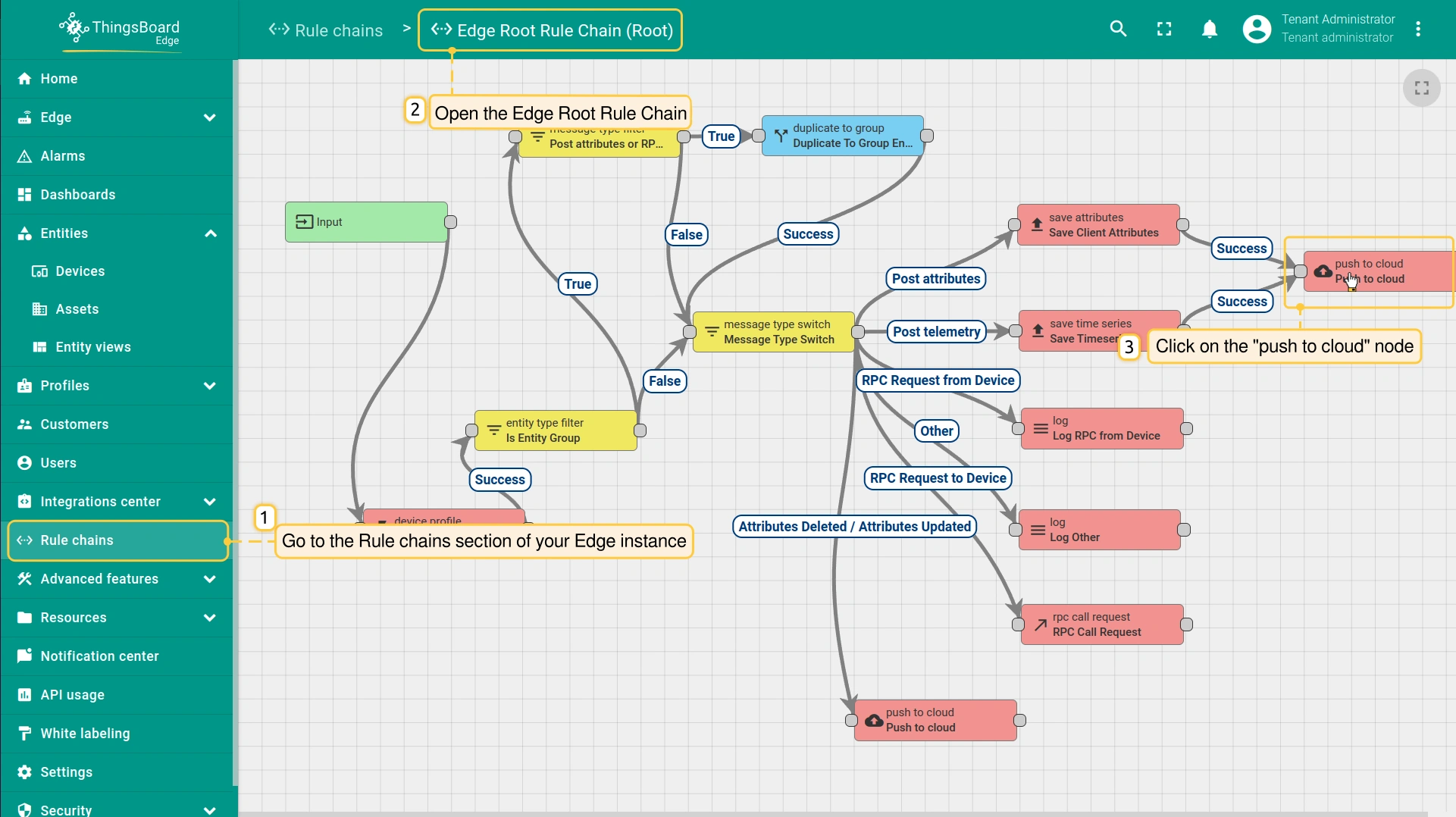Viewport: 1456px width, 817px height.
Task: Click the Post telemetry connection label
Action: (x=936, y=332)
